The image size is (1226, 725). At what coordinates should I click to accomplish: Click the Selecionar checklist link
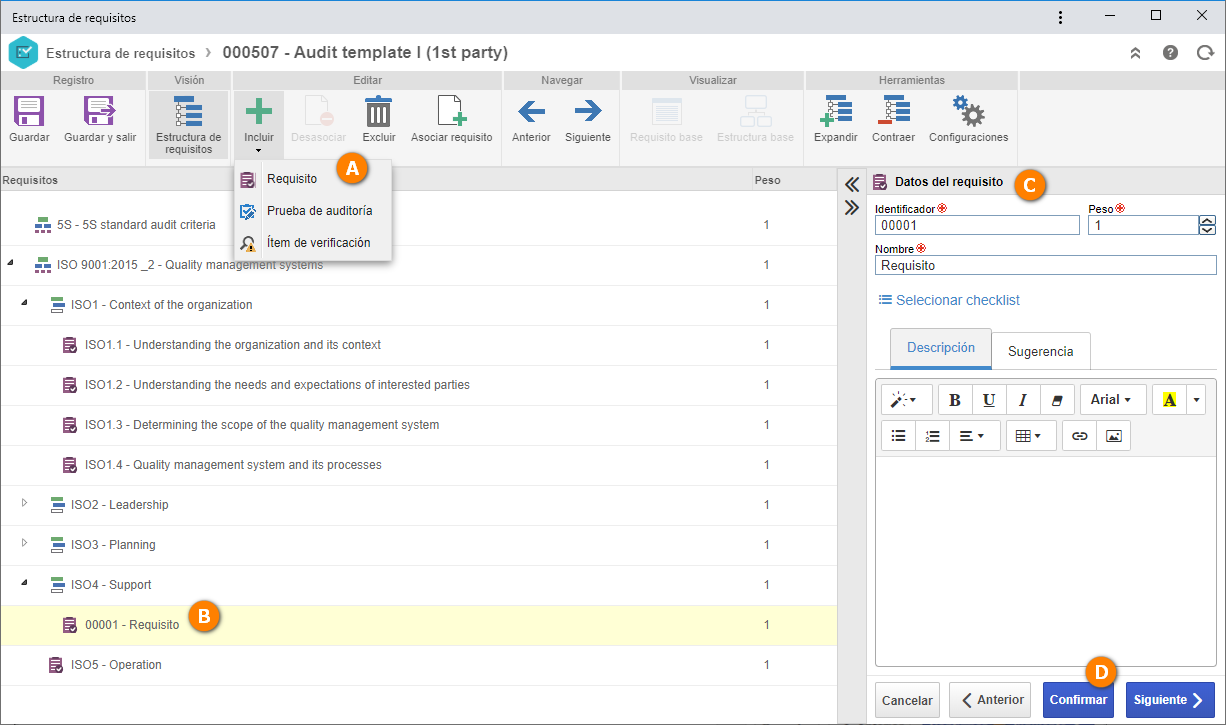(949, 300)
